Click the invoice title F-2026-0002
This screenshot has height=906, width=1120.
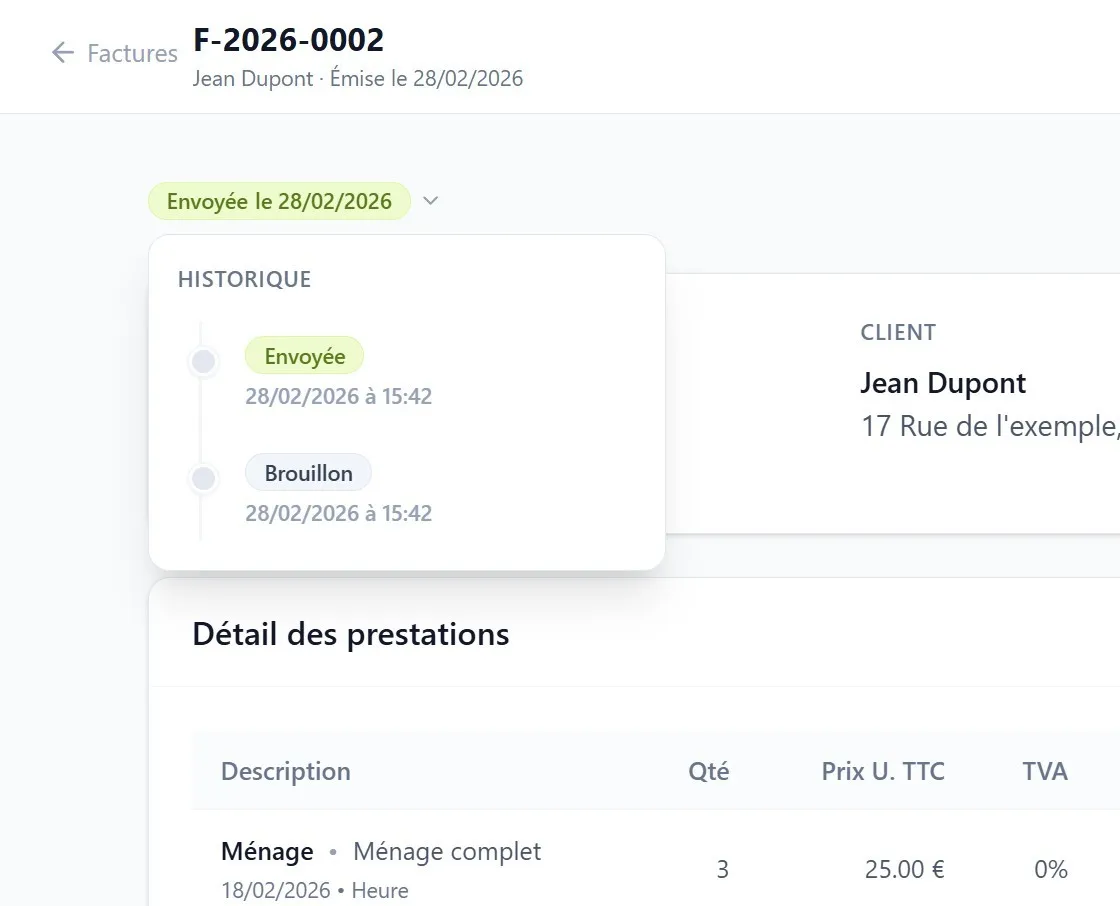pos(287,39)
